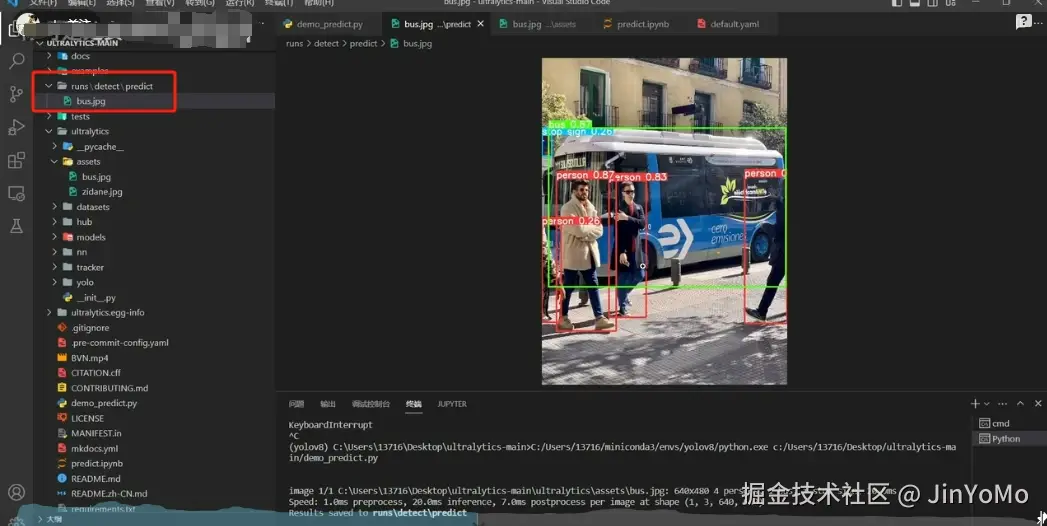
Task: Expand the datasets folder chevron
Action: click(54, 207)
